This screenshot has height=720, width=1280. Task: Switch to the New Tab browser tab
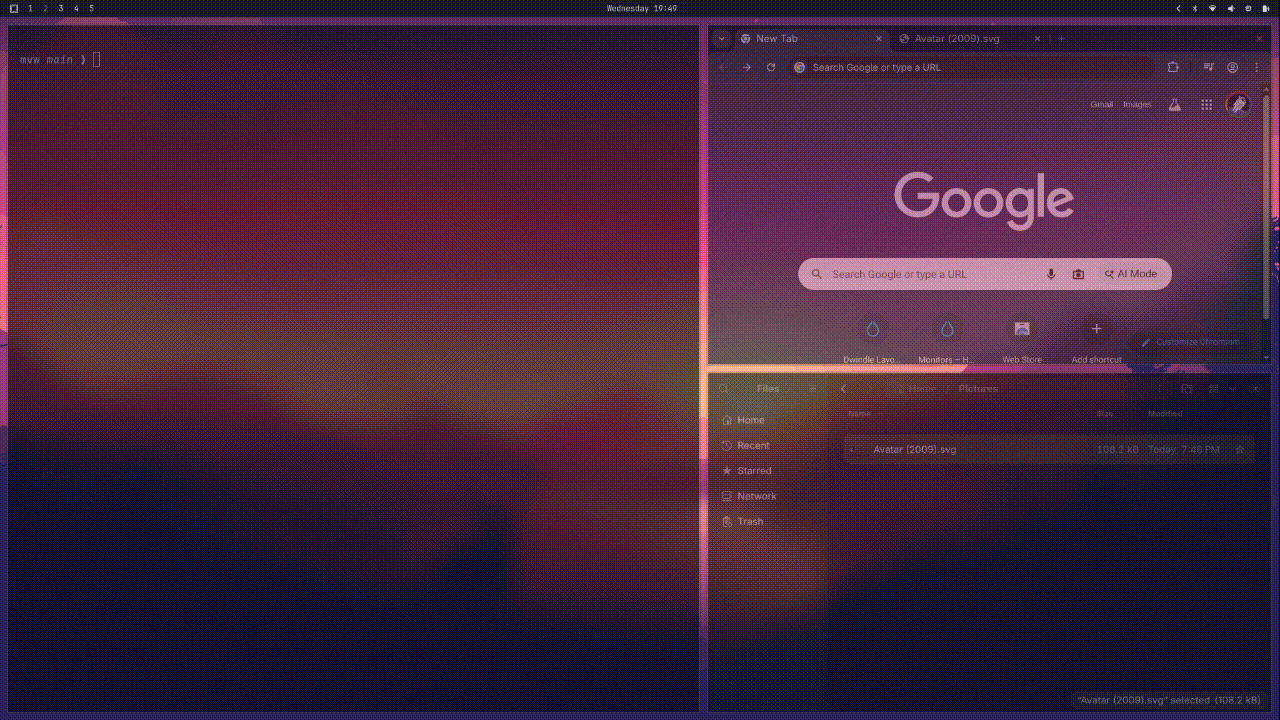coord(811,39)
